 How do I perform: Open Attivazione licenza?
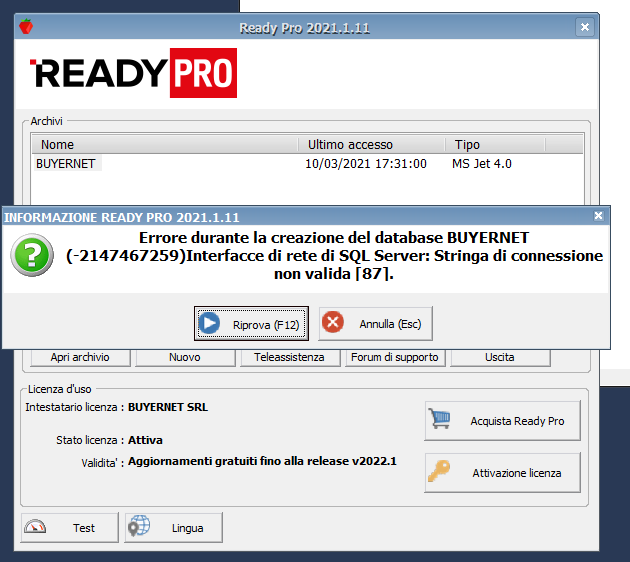tap(503, 473)
